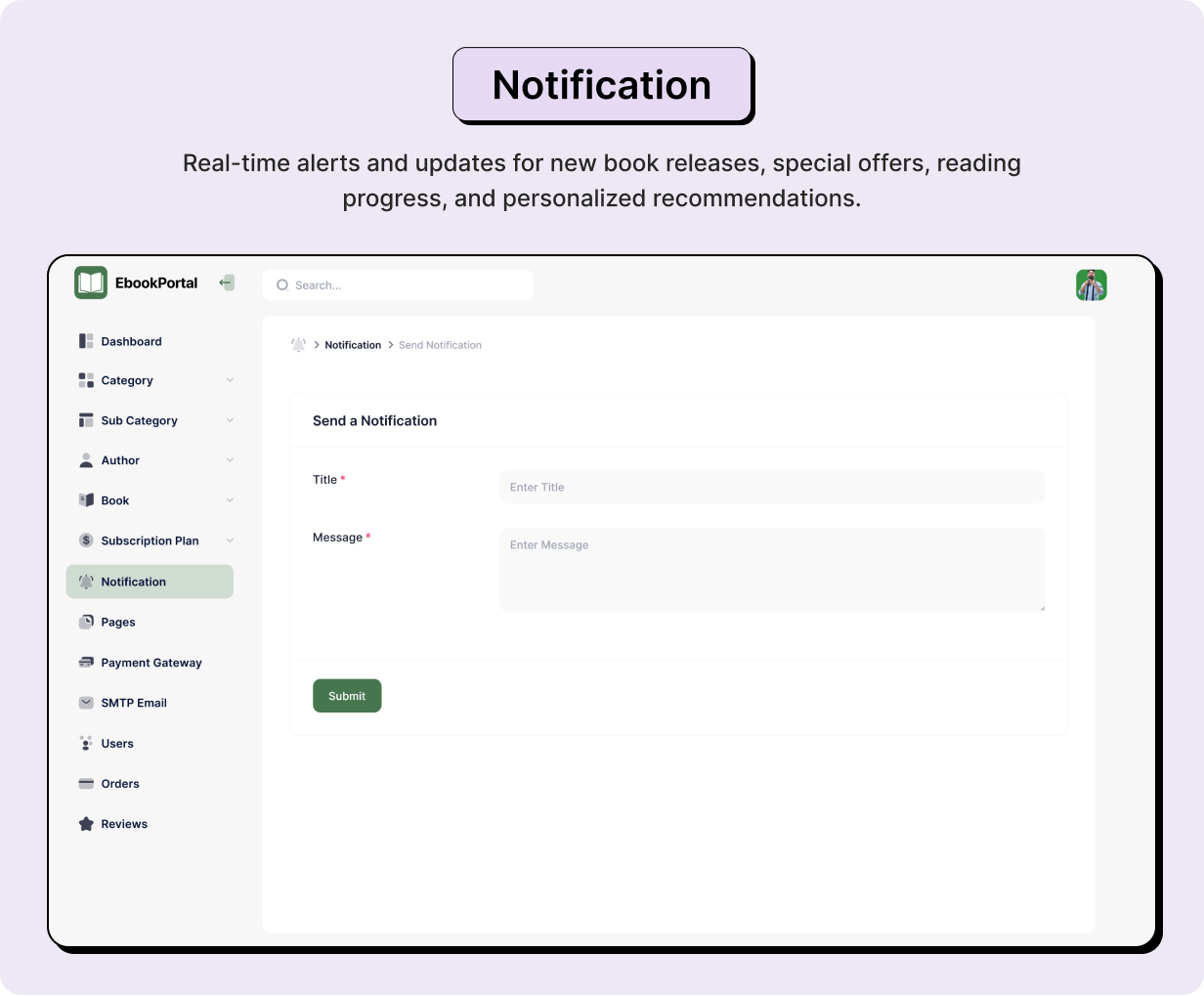
Task: Click the Users sidebar icon
Action: click(86, 744)
